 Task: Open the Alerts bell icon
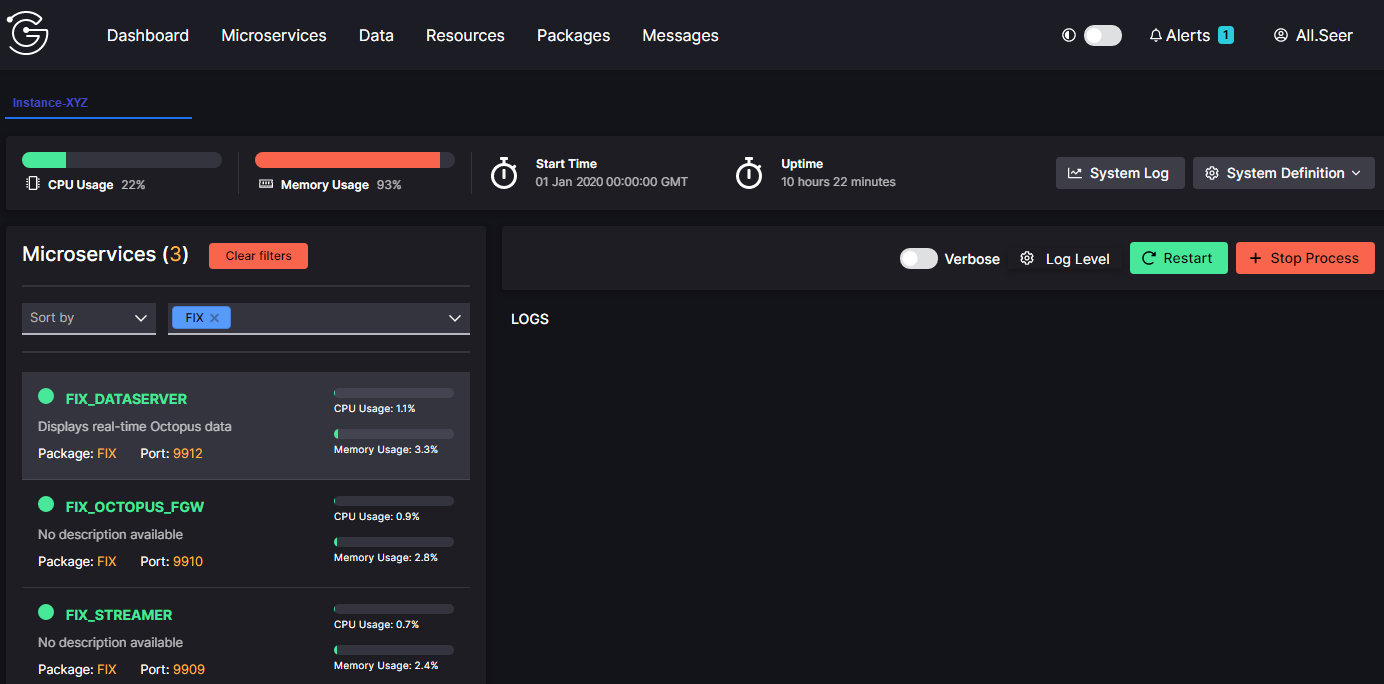1156,35
